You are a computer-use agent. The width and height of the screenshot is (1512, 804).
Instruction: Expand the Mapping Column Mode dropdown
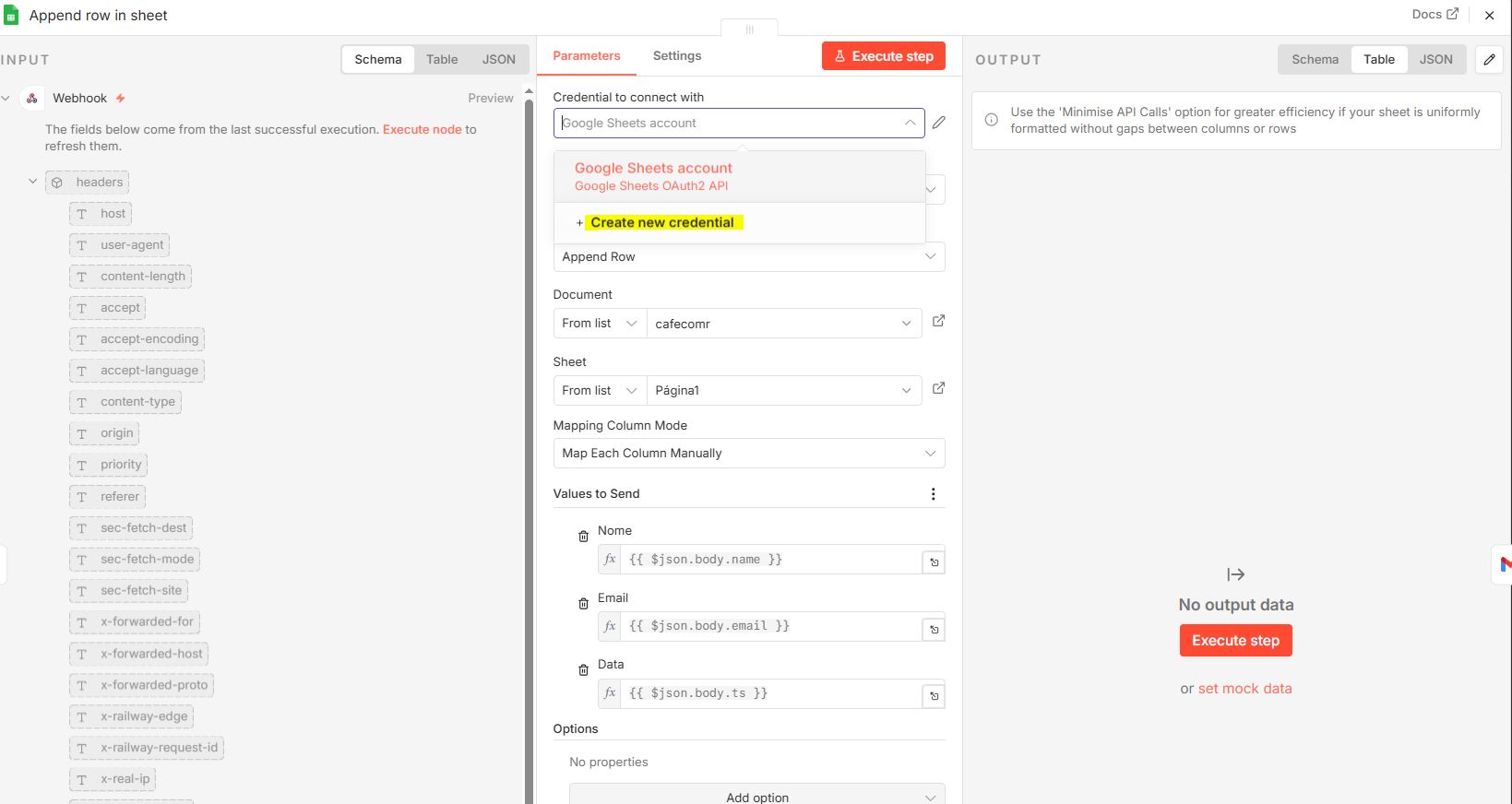click(748, 454)
